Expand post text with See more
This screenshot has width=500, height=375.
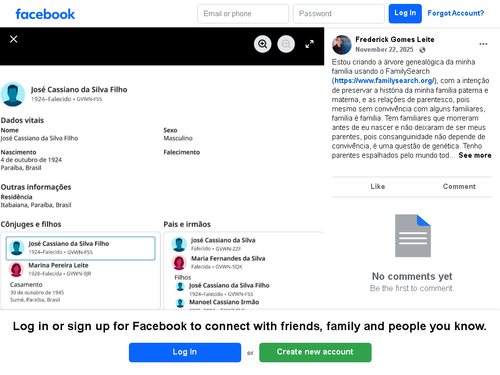(x=475, y=155)
